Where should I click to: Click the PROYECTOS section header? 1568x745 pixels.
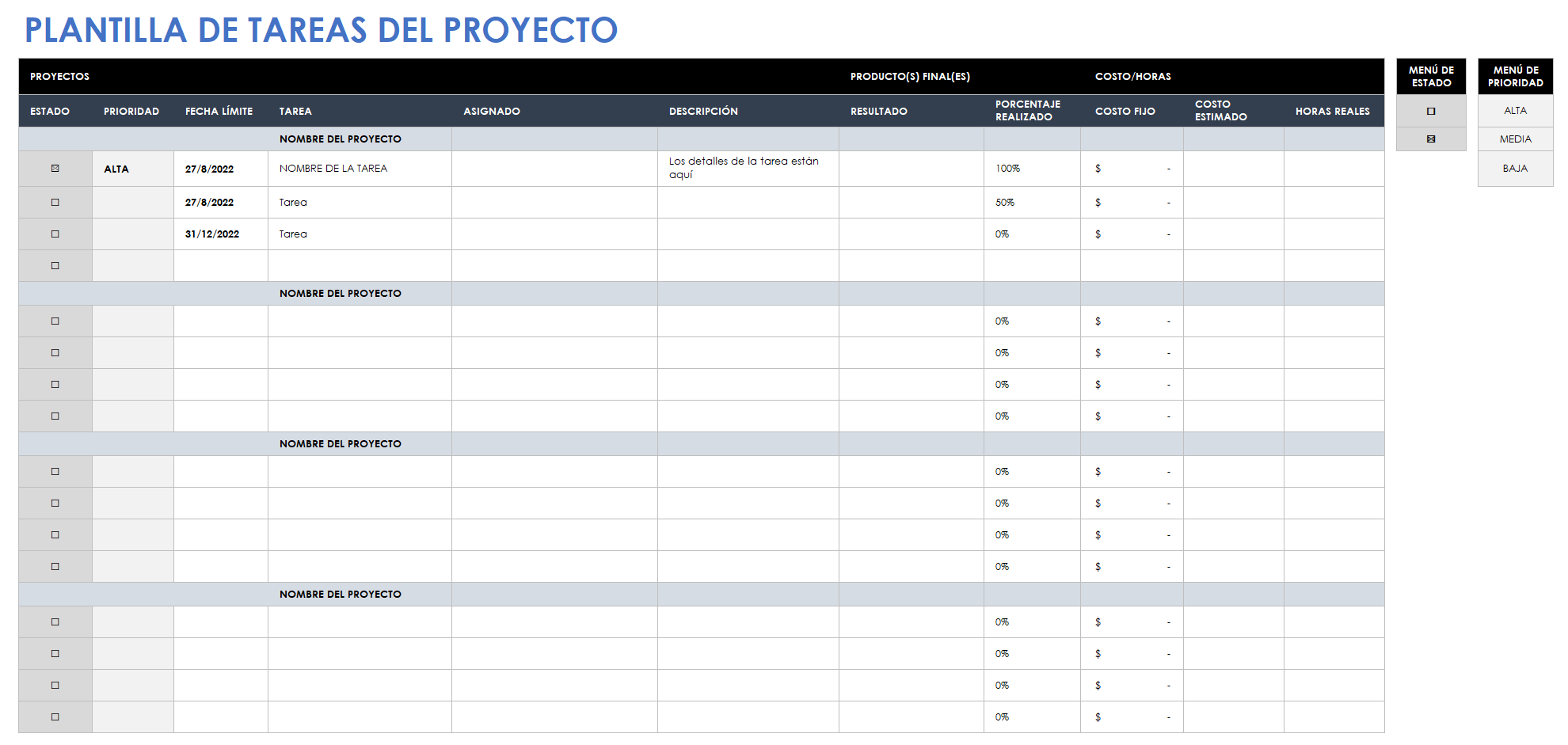coord(60,77)
